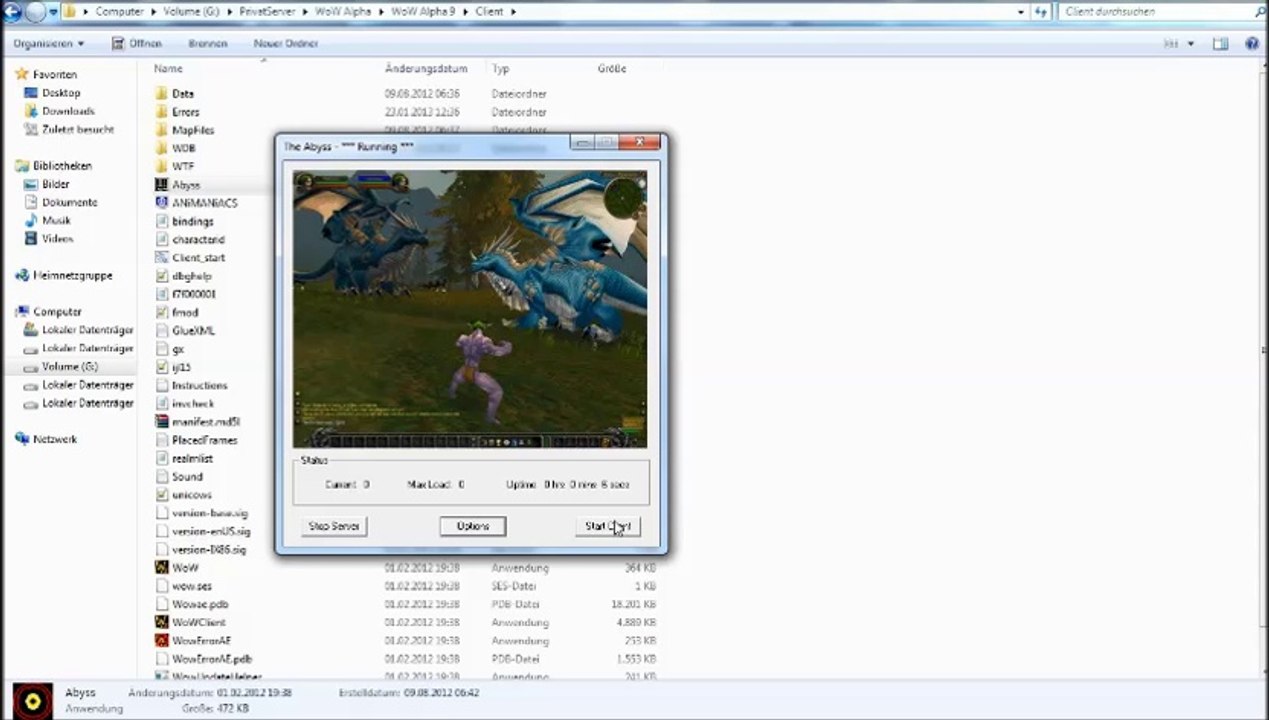Click the Netzwerk icon in sidebar
The width and height of the screenshot is (1269, 720).
[21, 439]
